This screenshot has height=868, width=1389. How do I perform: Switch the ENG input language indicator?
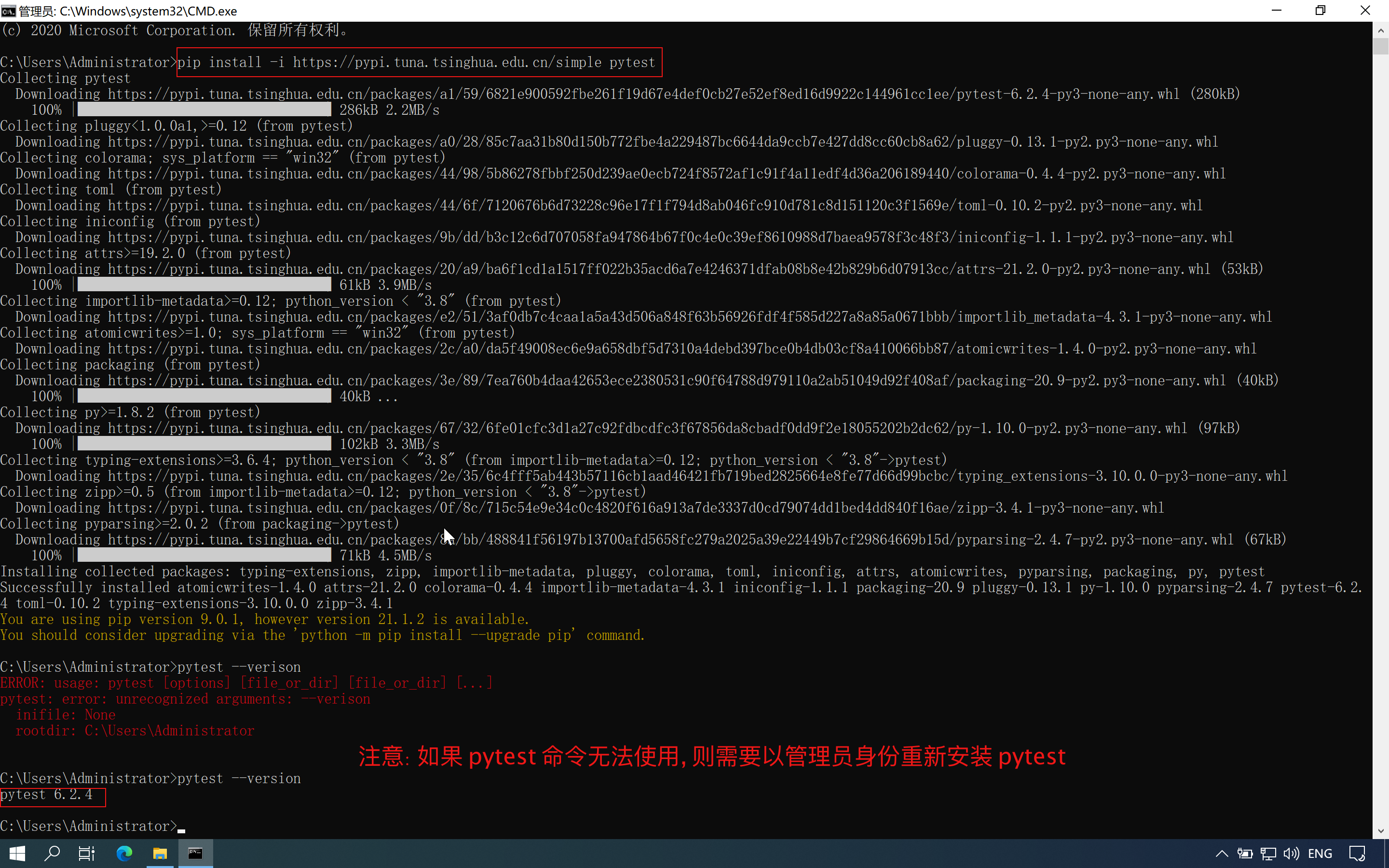pyautogui.click(x=1320, y=854)
